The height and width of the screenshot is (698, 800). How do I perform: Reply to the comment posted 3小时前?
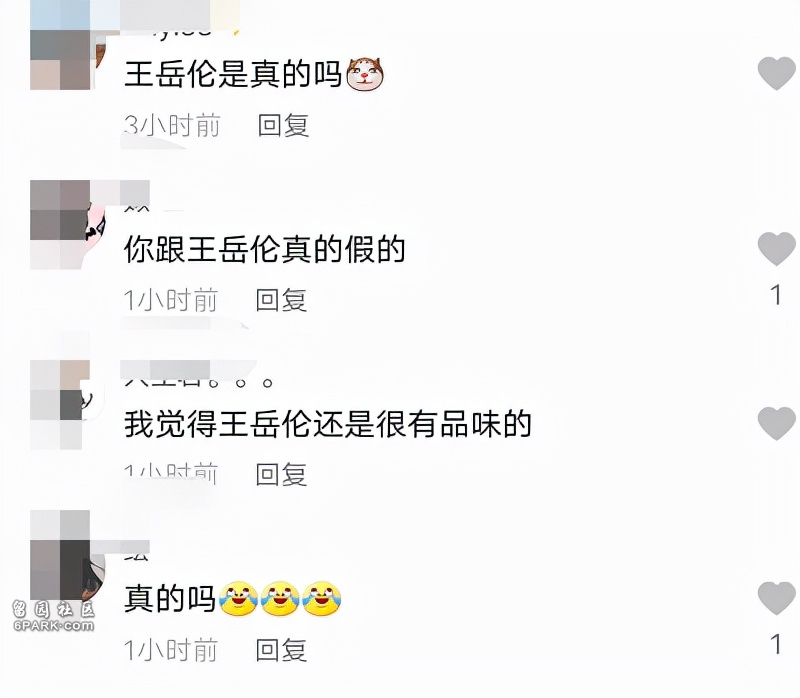click(x=283, y=126)
